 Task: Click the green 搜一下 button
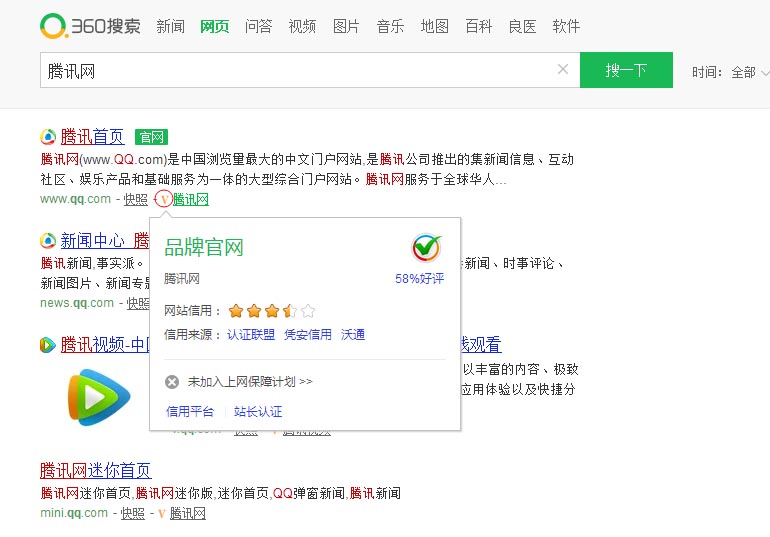click(626, 70)
